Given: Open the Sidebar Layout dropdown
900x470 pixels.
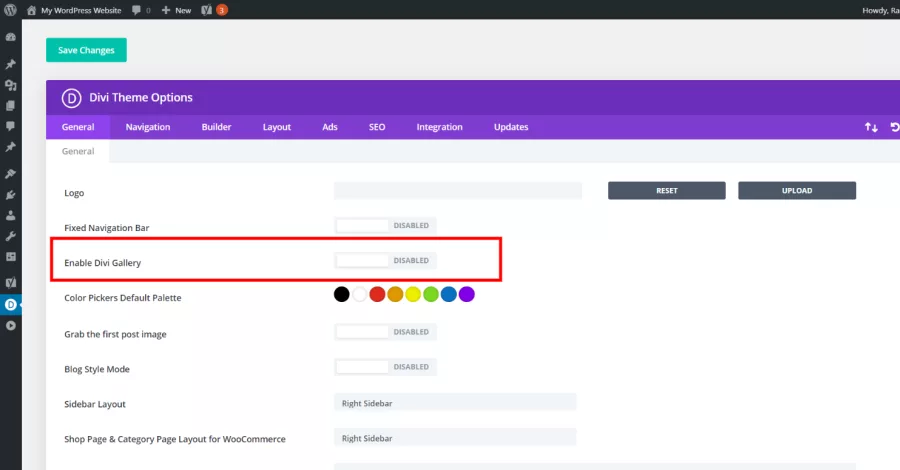Looking at the screenshot, I should coord(455,403).
